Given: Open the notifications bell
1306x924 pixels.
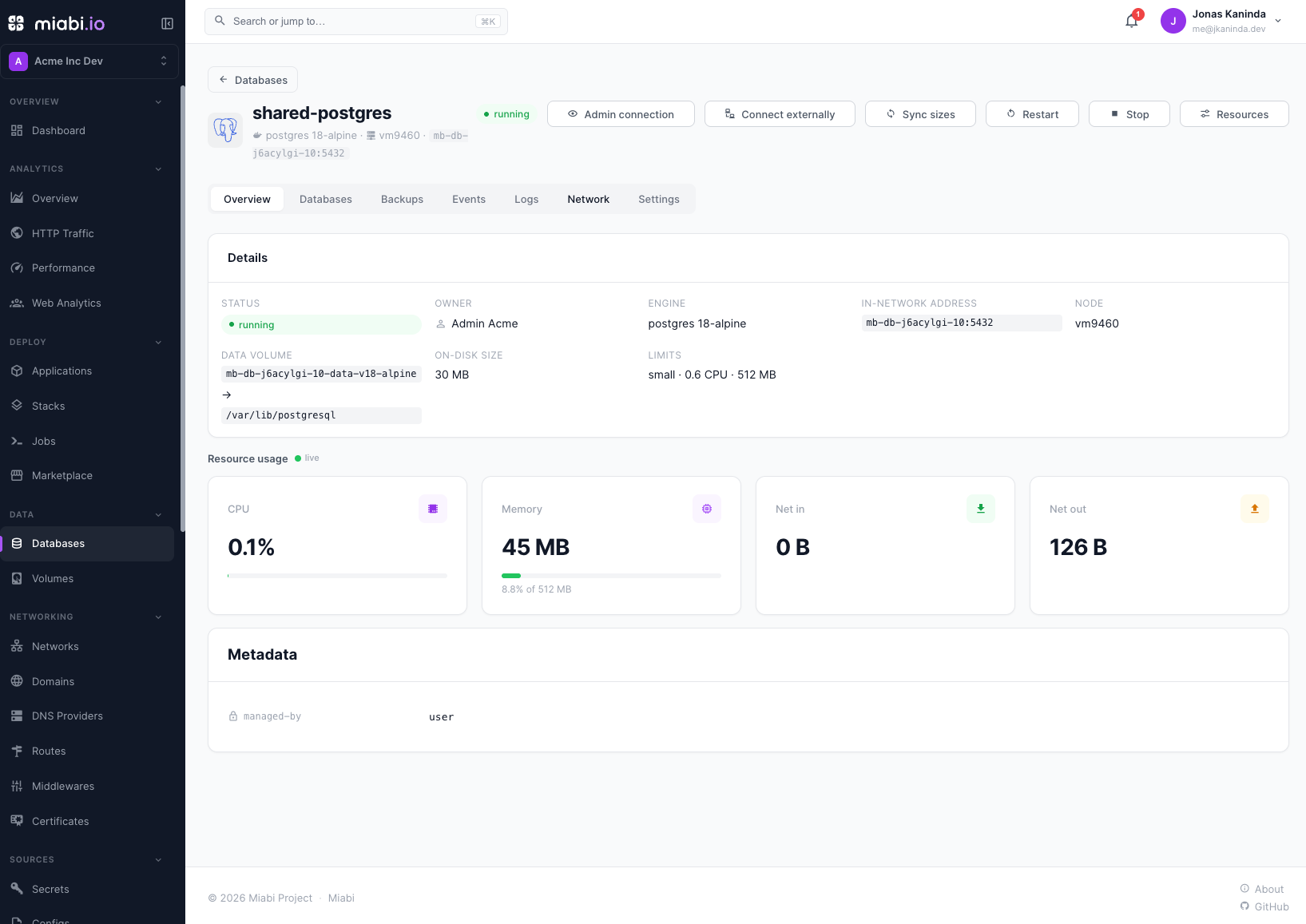Looking at the screenshot, I should tap(1132, 22).
